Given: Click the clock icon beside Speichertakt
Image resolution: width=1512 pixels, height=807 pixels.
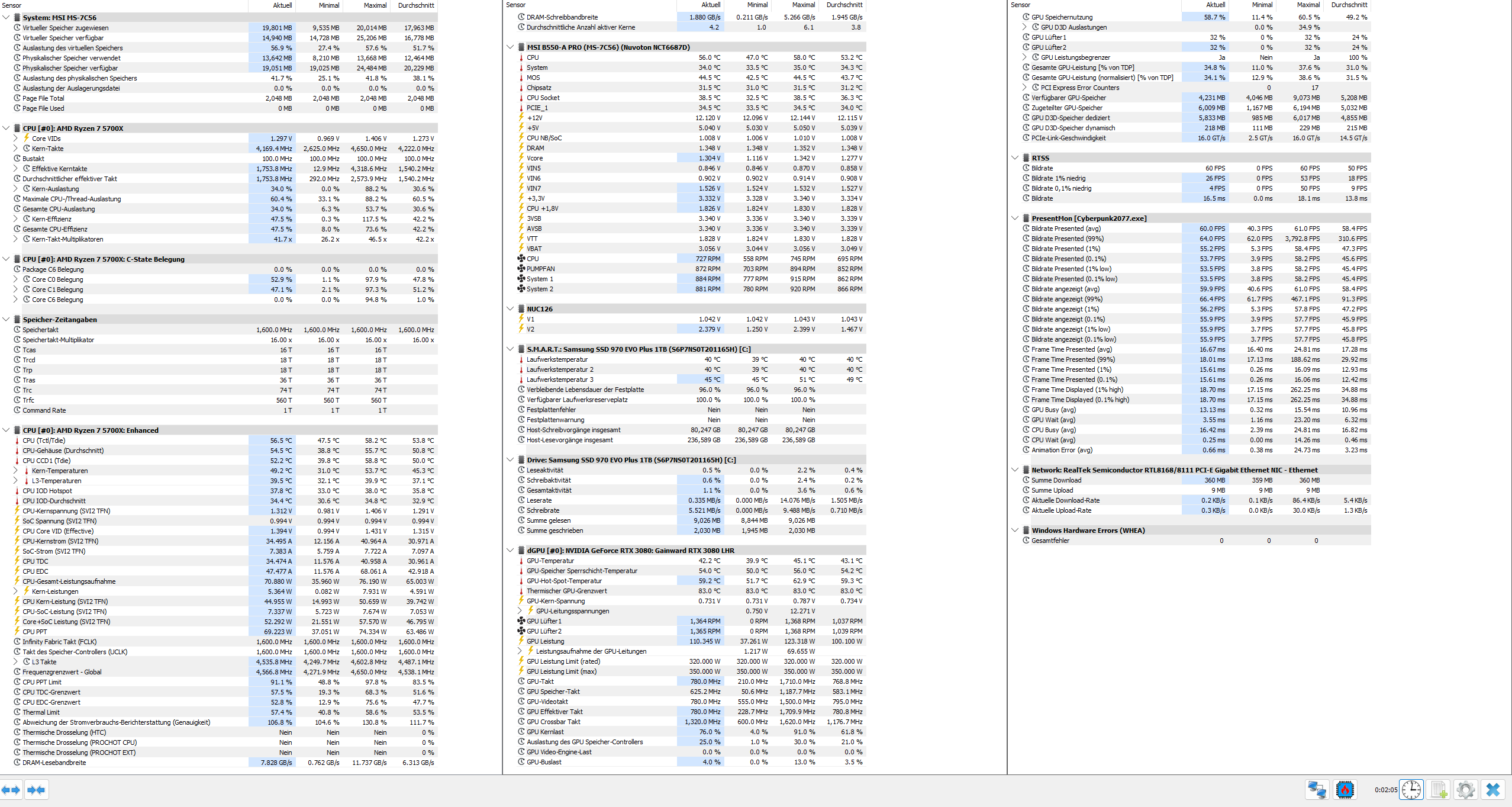Looking at the screenshot, I should pyautogui.click(x=17, y=330).
